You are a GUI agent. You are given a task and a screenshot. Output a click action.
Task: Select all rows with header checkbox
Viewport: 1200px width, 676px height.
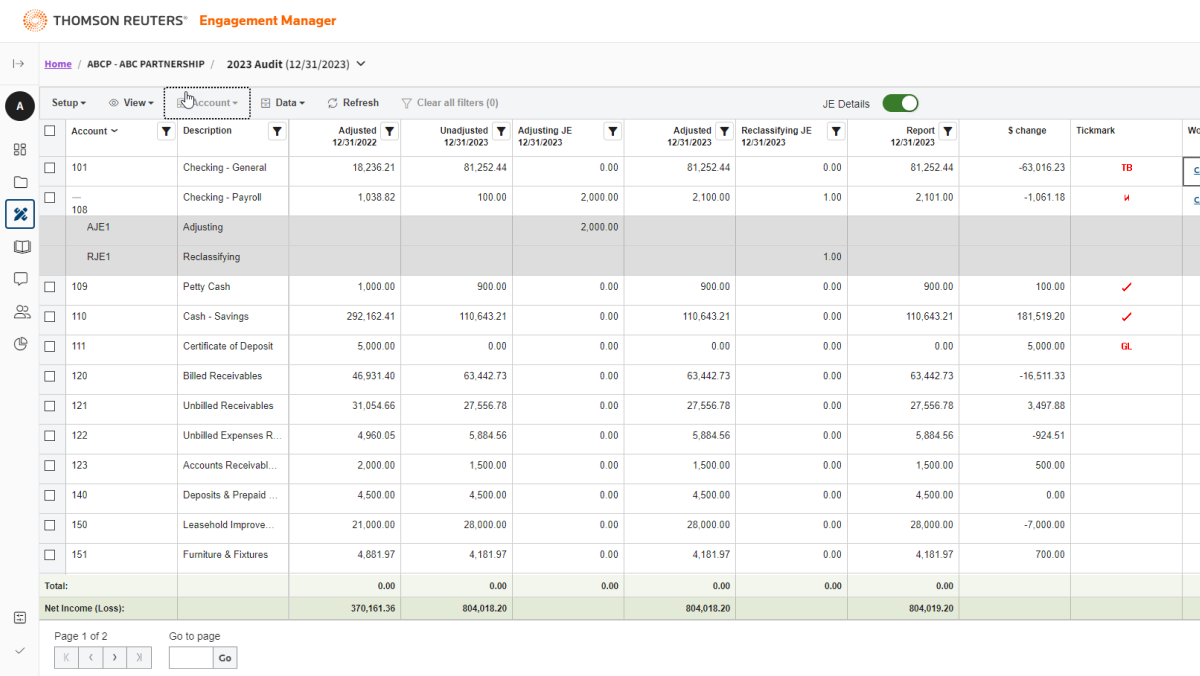coord(50,131)
